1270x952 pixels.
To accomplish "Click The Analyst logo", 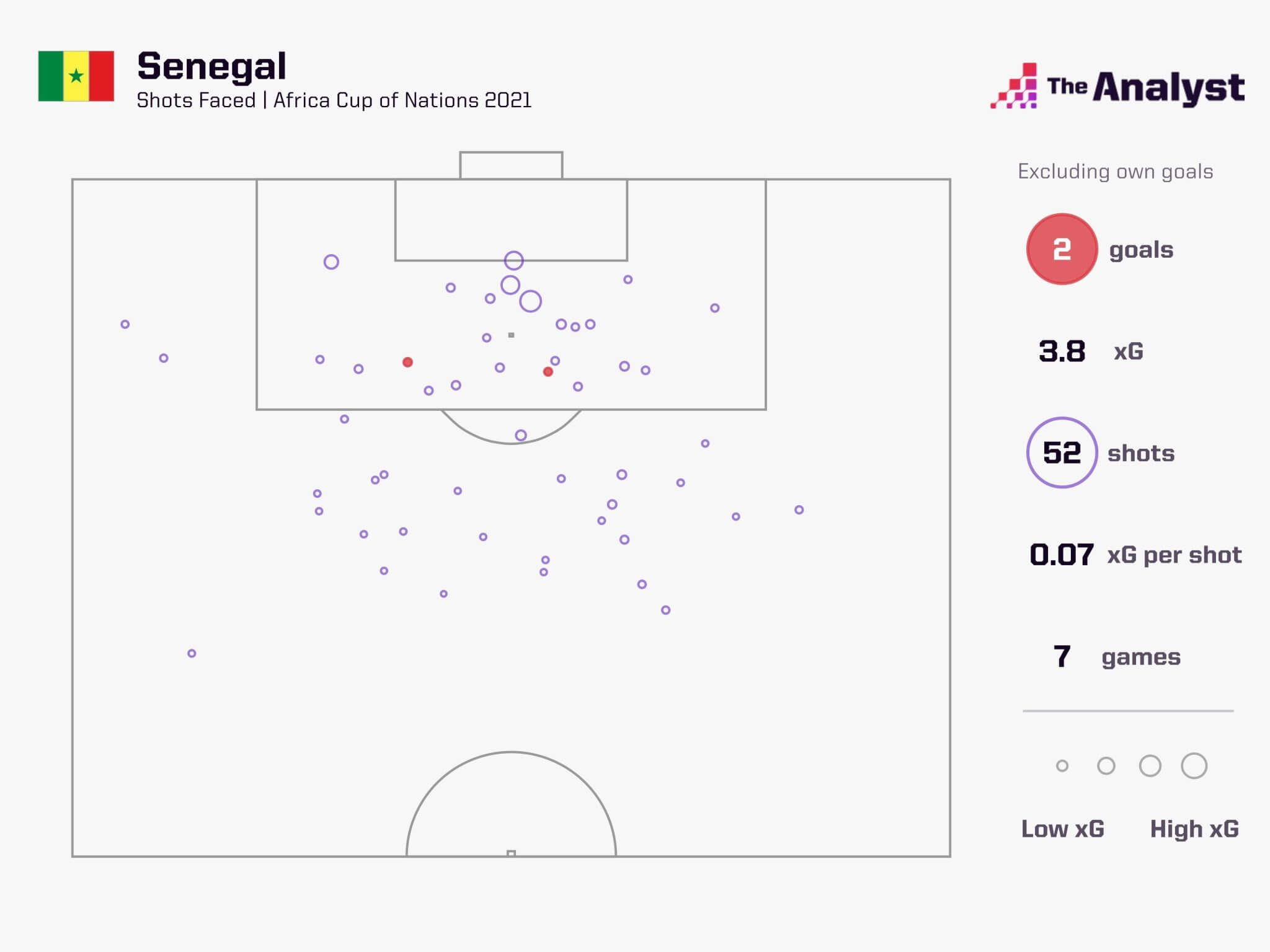I will 1117,87.
